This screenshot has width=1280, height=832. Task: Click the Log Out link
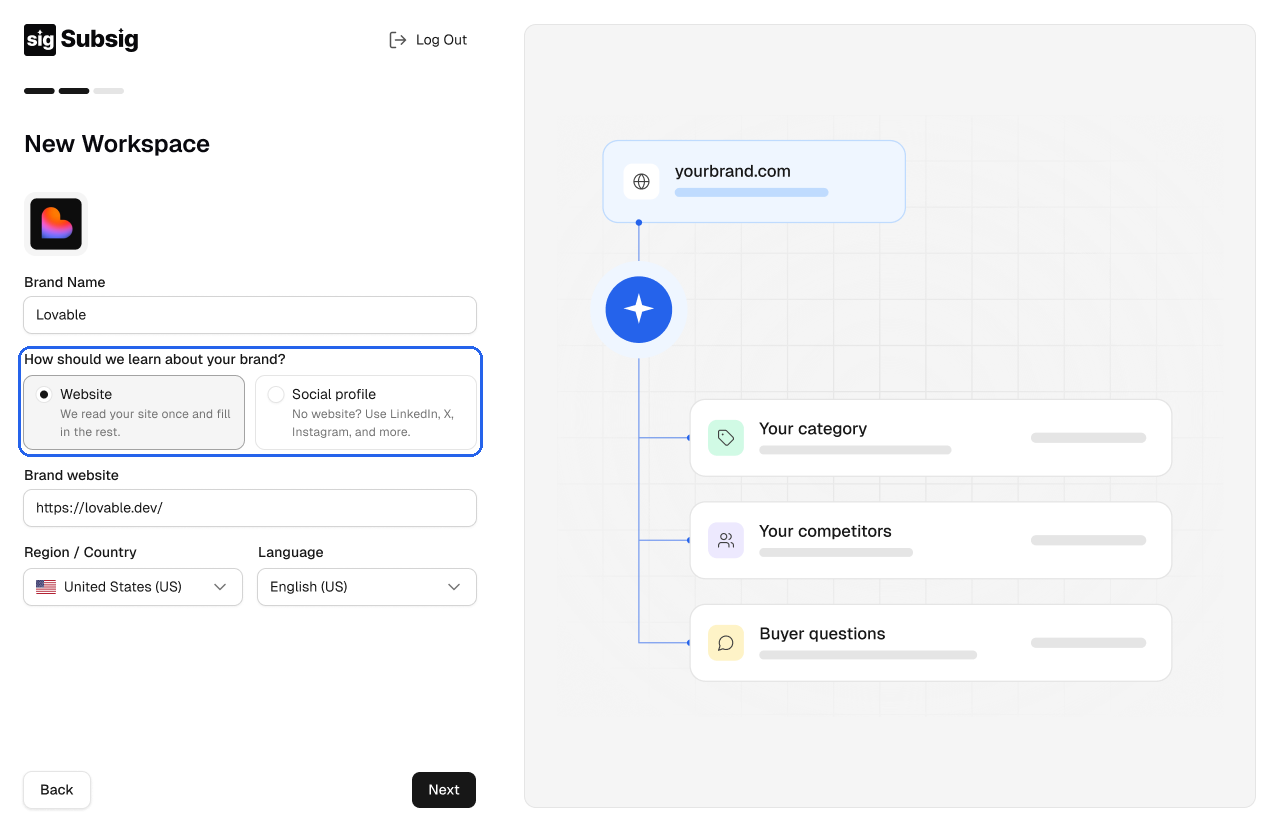pyautogui.click(x=428, y=40)
